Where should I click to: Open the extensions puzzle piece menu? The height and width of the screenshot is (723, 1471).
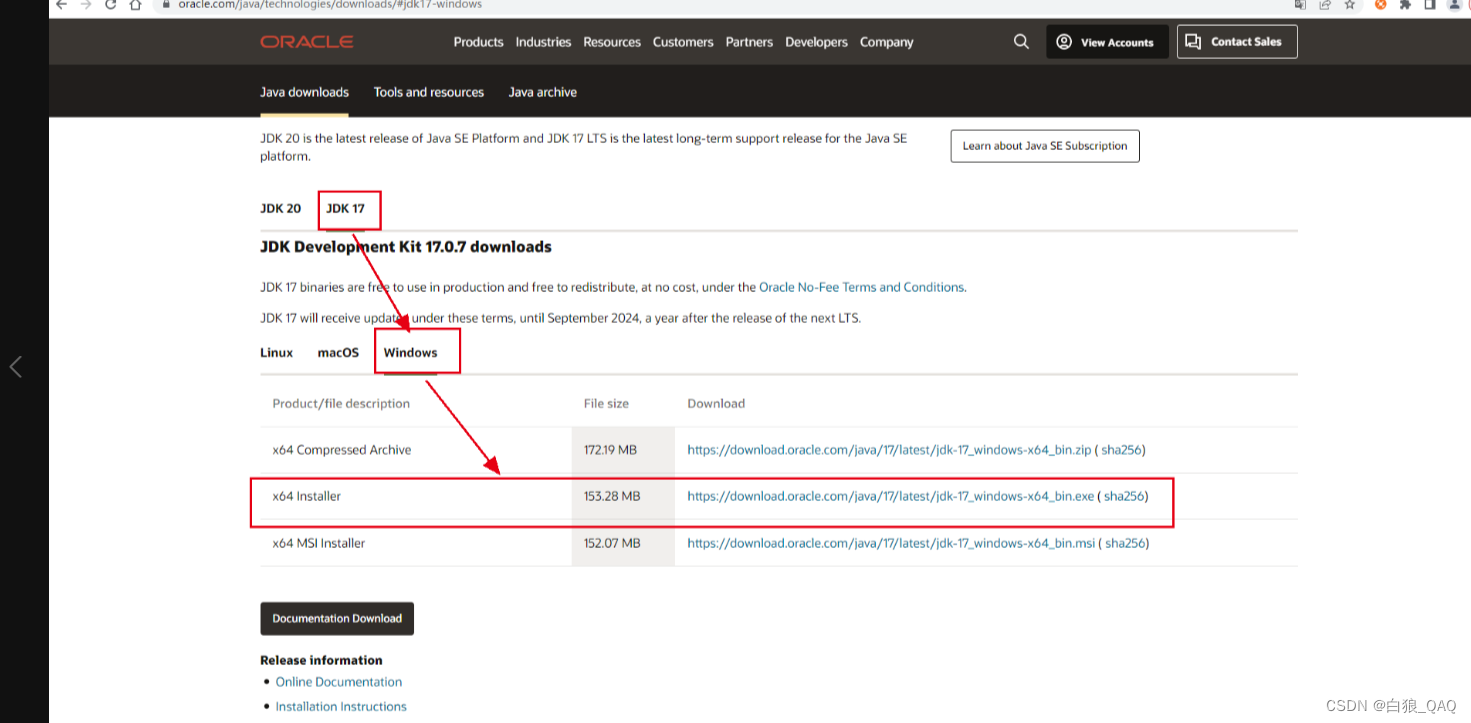[1405, 4]
